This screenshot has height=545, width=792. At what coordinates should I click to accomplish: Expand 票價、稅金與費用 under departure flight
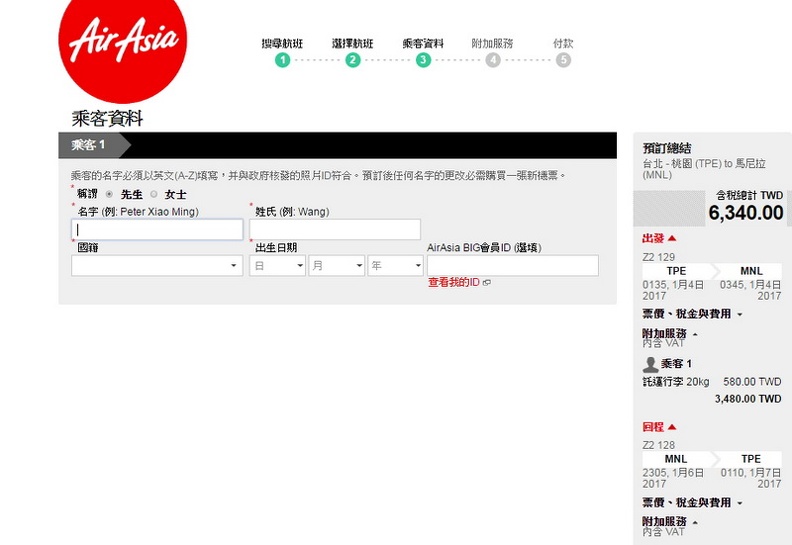click(x=692, y=314)
